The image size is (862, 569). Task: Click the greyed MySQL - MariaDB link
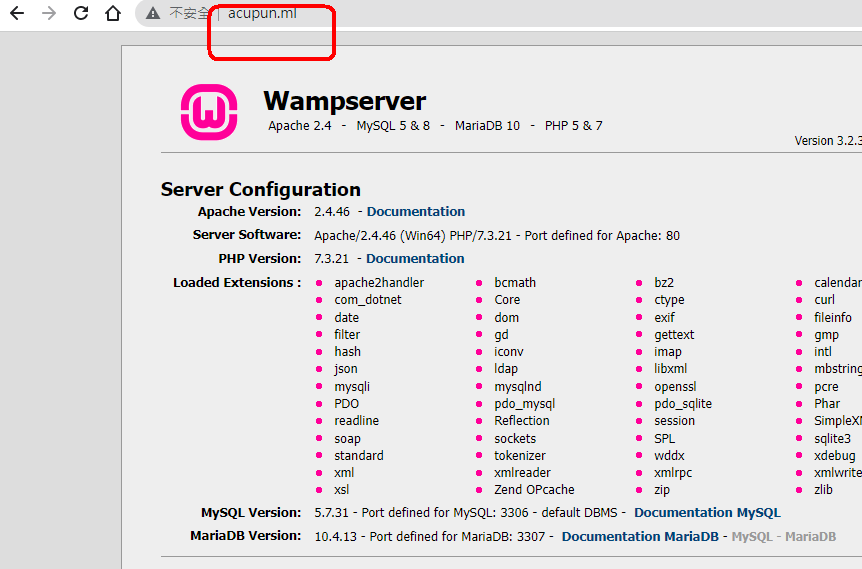click(783, 537)
